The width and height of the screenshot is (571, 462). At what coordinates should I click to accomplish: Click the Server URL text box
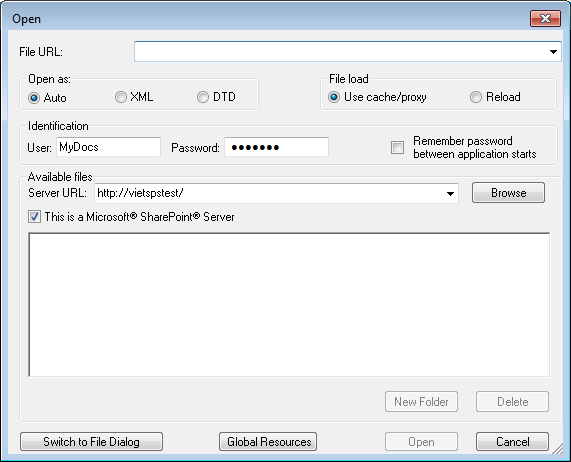point(269,193)
